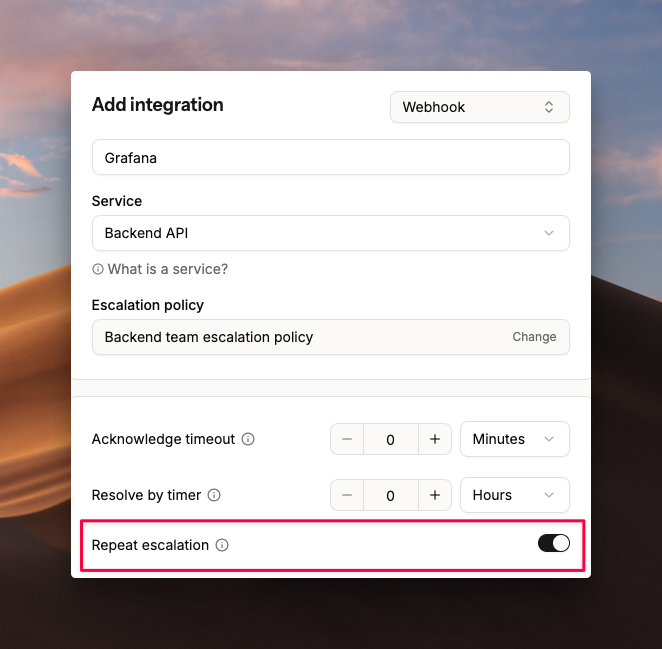Click the Acknowledge timeout number field
The width and height of the screenshot is (662, 649).
coord(391,439)
